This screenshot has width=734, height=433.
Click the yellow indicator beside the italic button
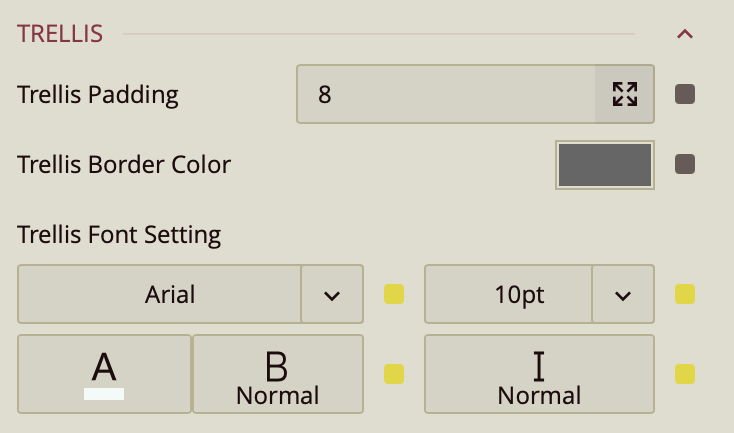[685, 374]
